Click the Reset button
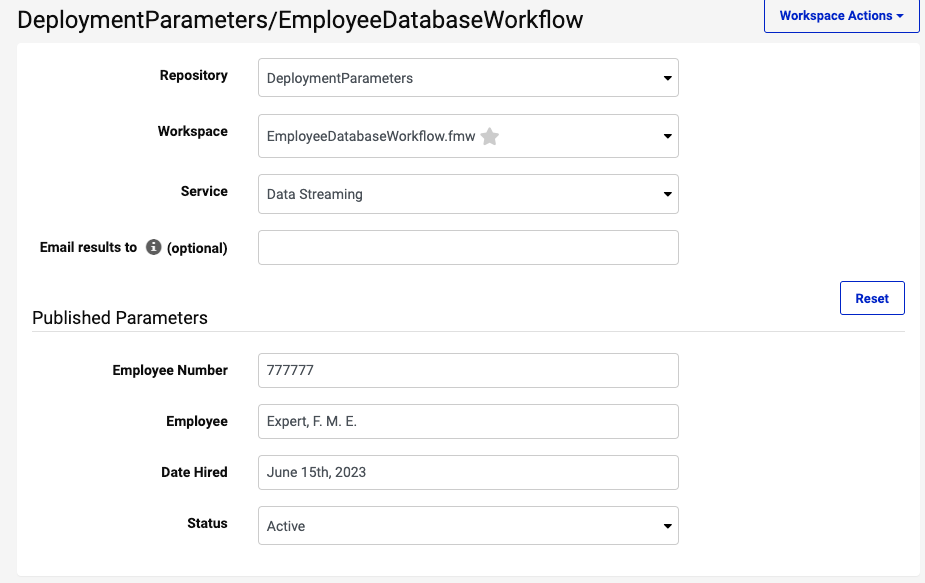Screen dimensions: 925x583 pyautogui.click(x=872, y=298)
